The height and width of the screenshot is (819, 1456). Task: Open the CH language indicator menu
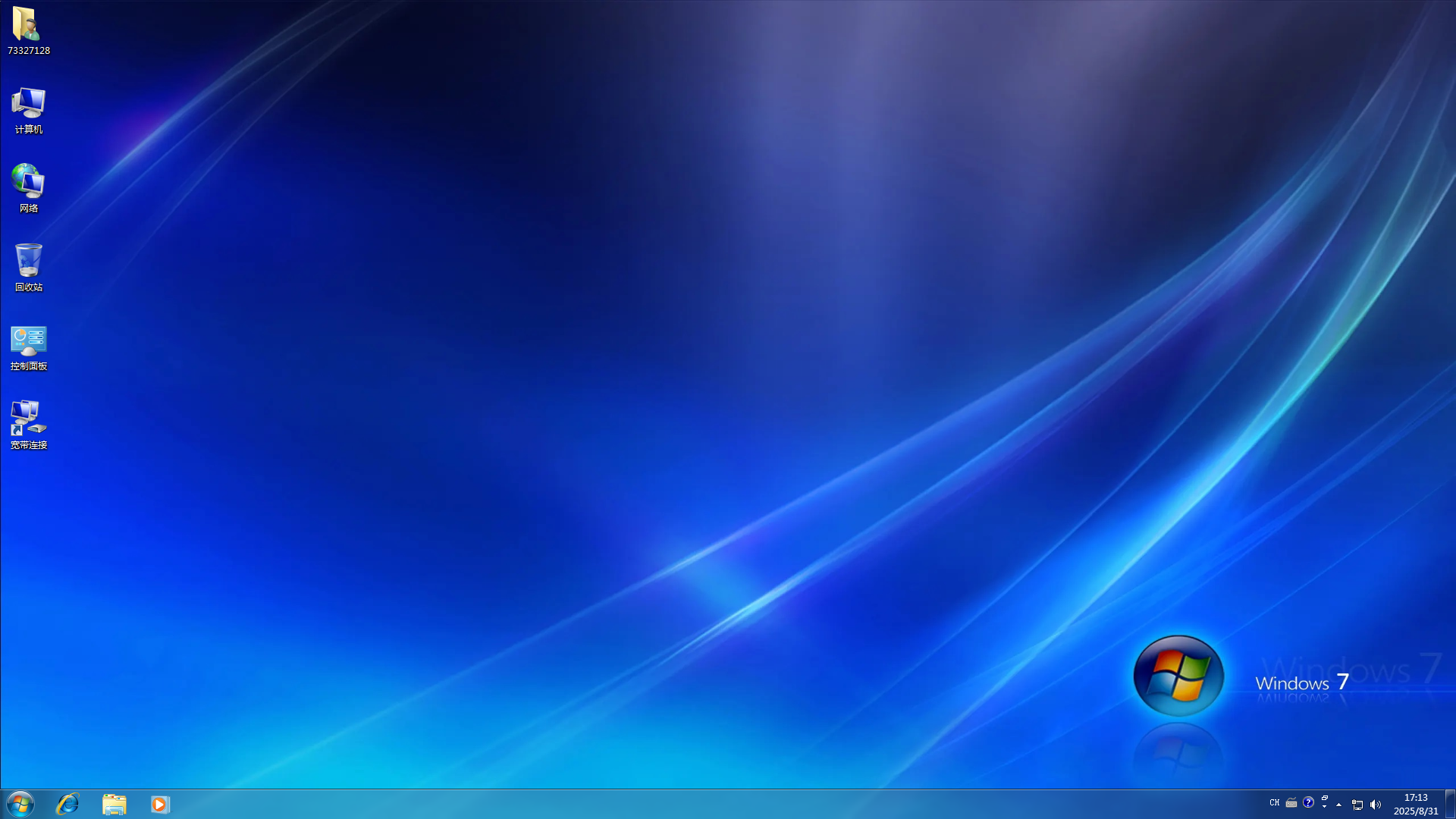point(1273,803)
